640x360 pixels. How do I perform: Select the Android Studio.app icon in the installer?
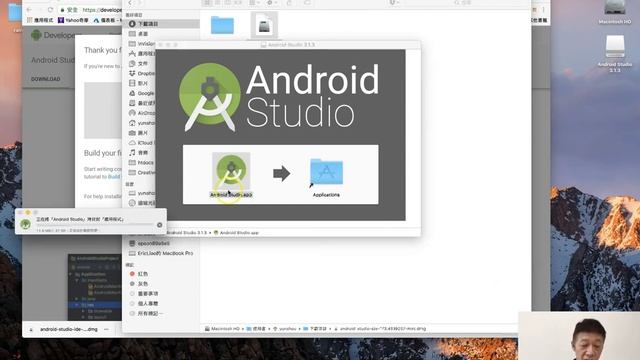[x=231, y=171]
